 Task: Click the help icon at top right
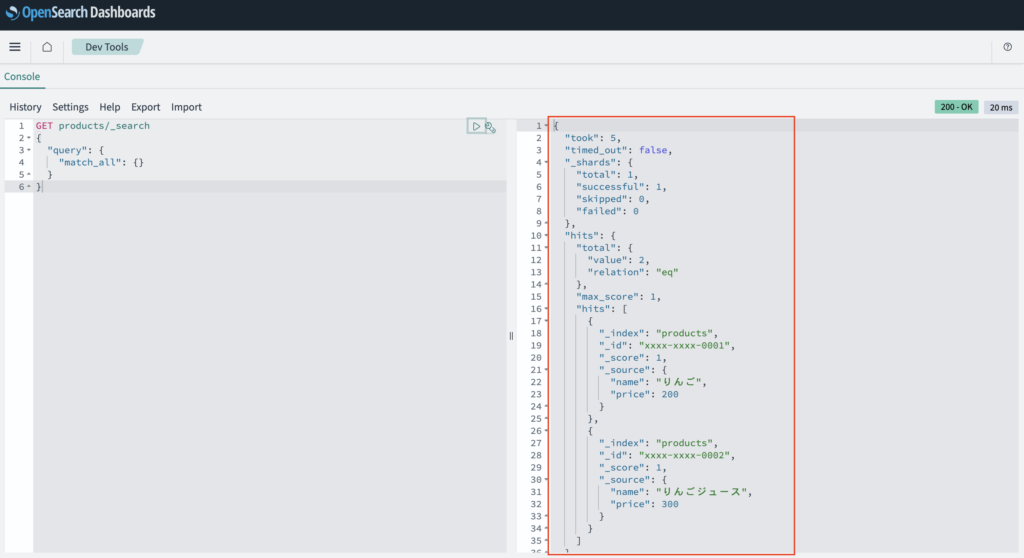tap(1007, 47)
